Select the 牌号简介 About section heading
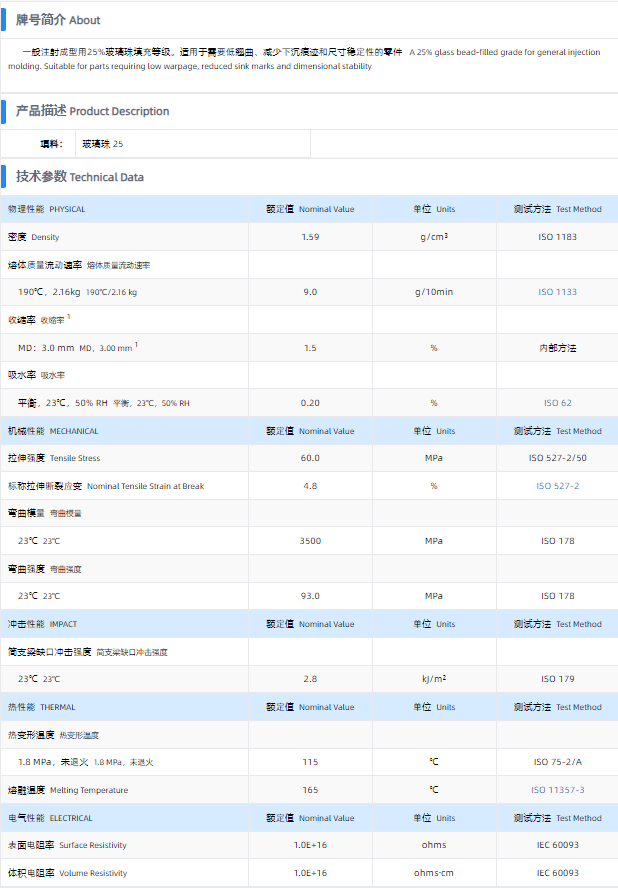618x888 pixels. (58, 19)
